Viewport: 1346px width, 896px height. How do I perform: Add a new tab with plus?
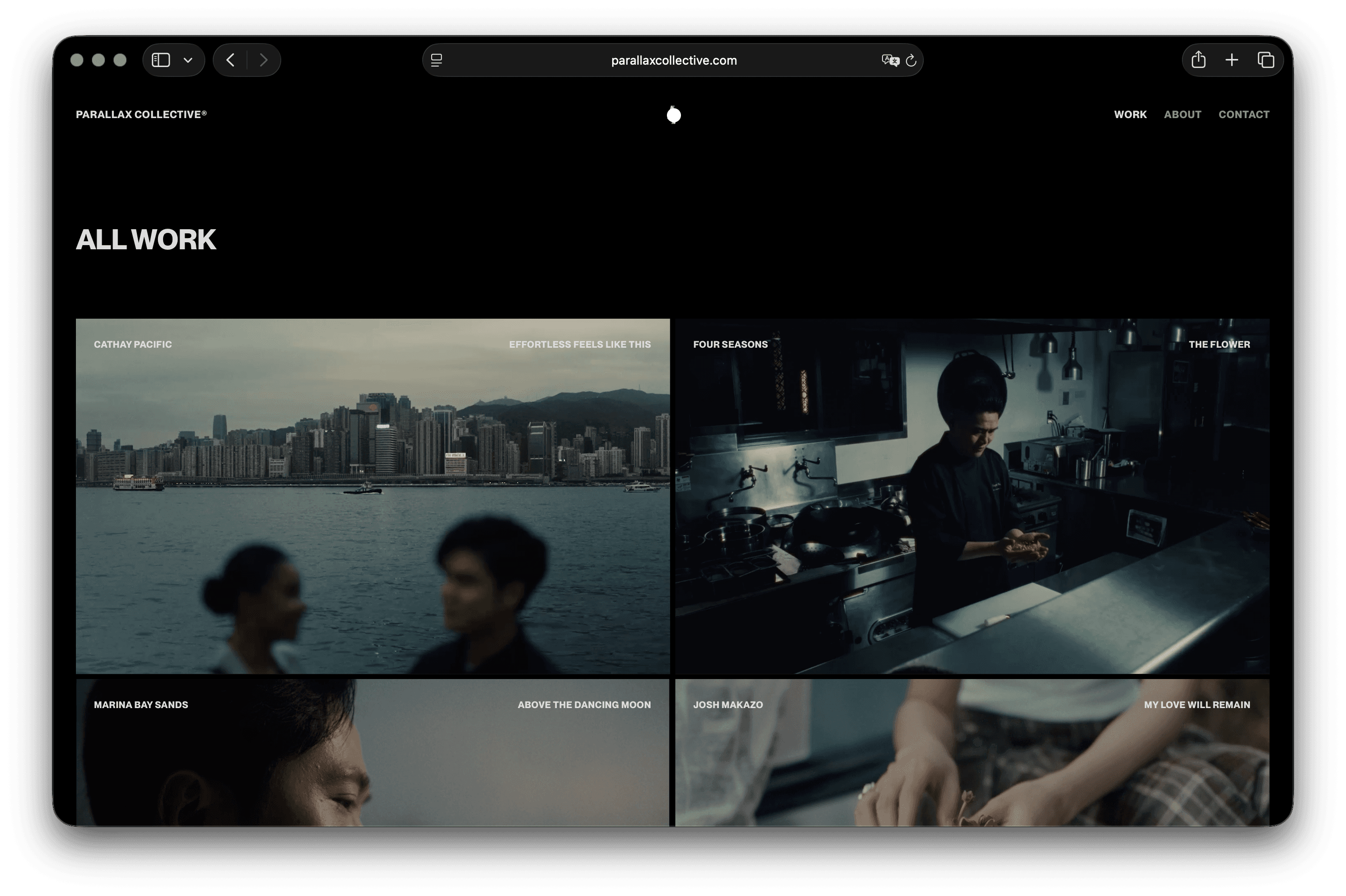pos(1232,60)
